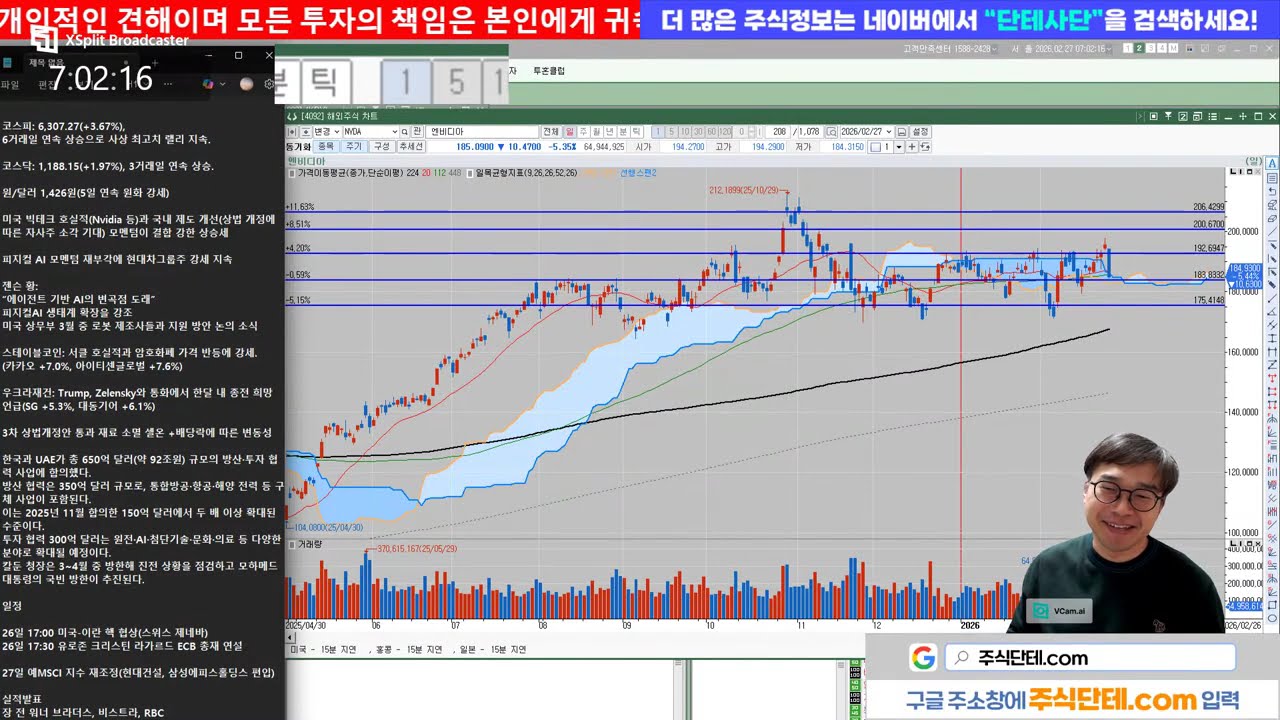This screenshot has width=1280, height=720.
Task: Click the Google logo in the bottom banner
Action: coord(923,658)
